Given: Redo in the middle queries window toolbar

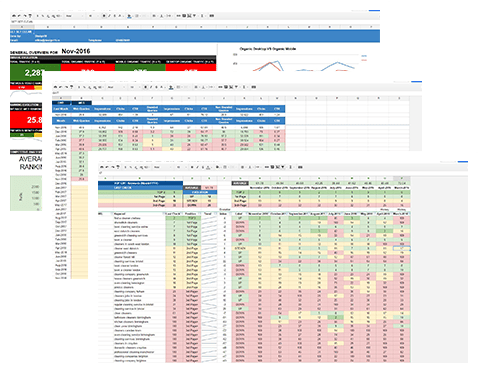Looking at the screenshot, I should coord(66,87).
